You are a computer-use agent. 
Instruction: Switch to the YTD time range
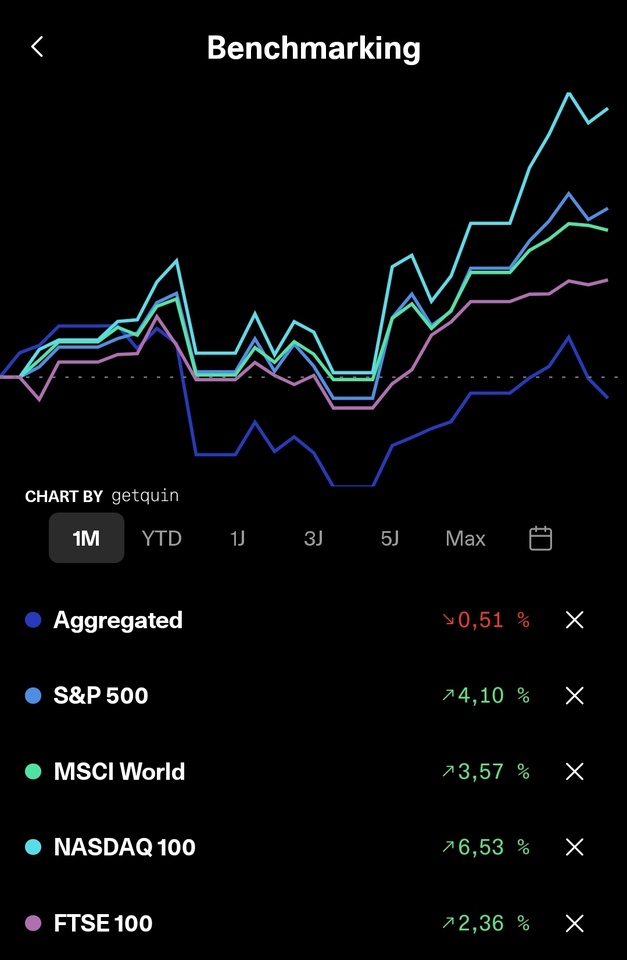162,538
